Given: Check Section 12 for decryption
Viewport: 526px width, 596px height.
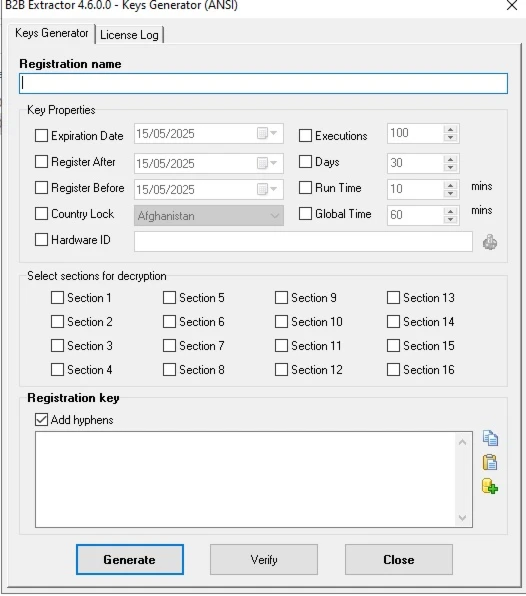Looking at the screenshot, I should [281, 369].
